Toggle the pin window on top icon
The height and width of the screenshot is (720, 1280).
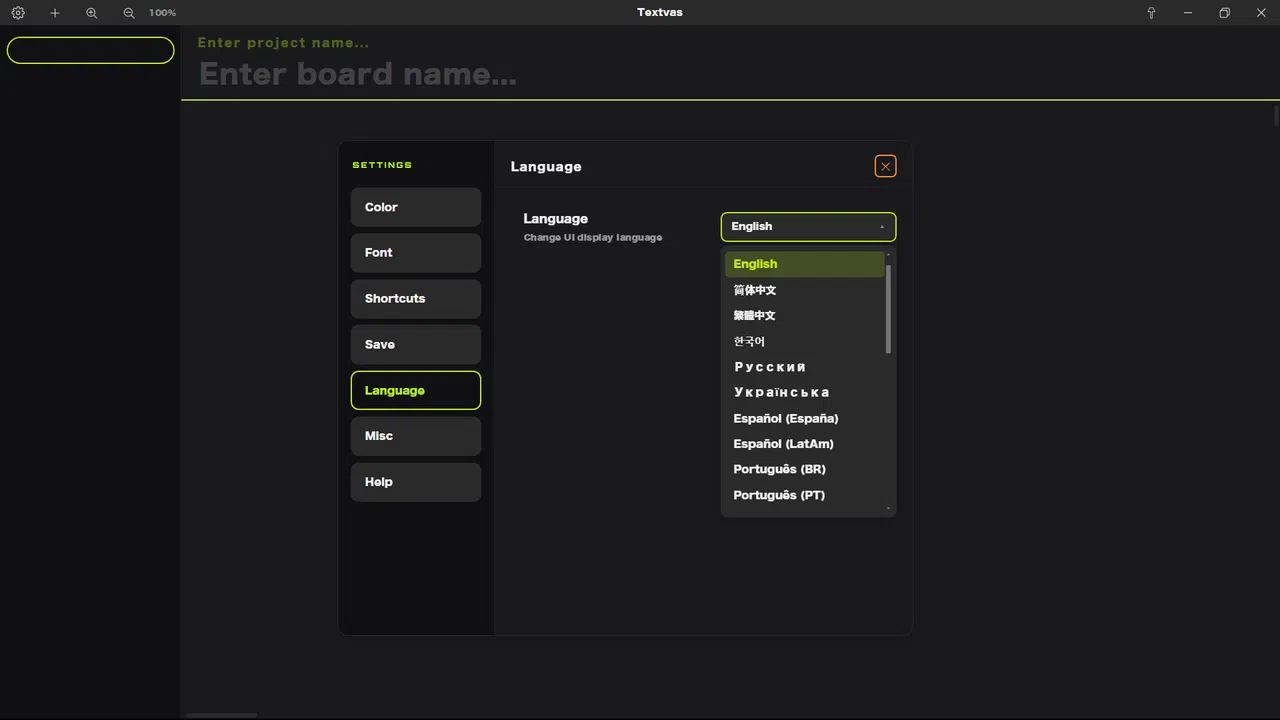tap(1151, 13)
